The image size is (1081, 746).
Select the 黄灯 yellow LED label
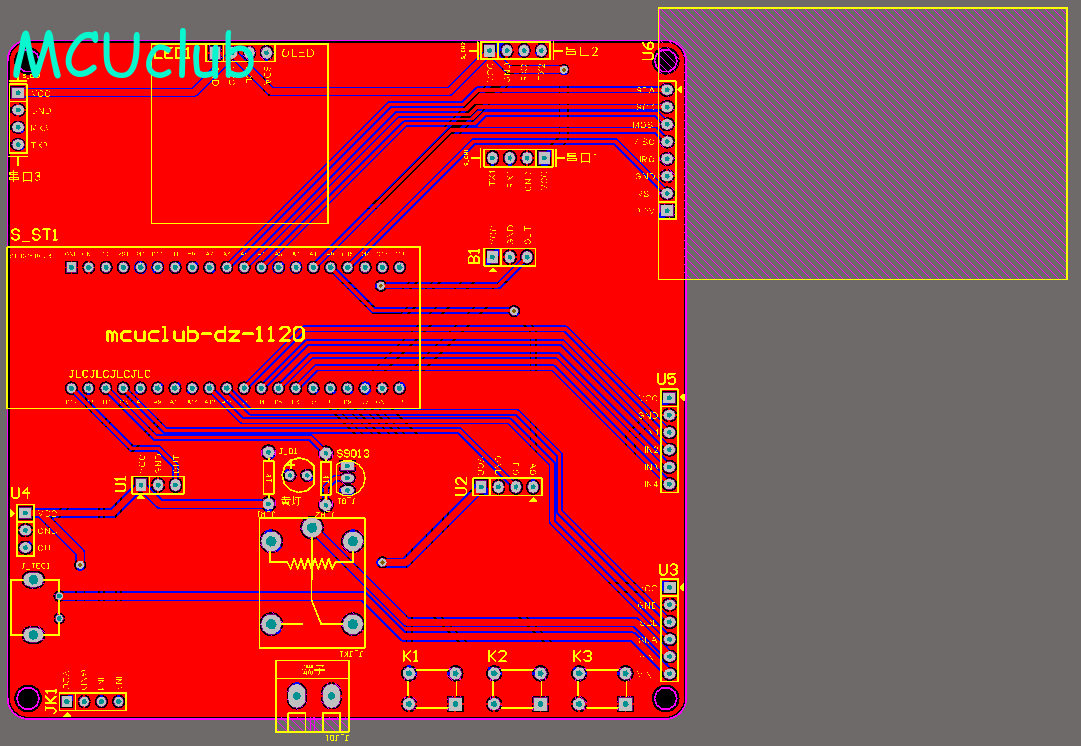click(291, 501)
